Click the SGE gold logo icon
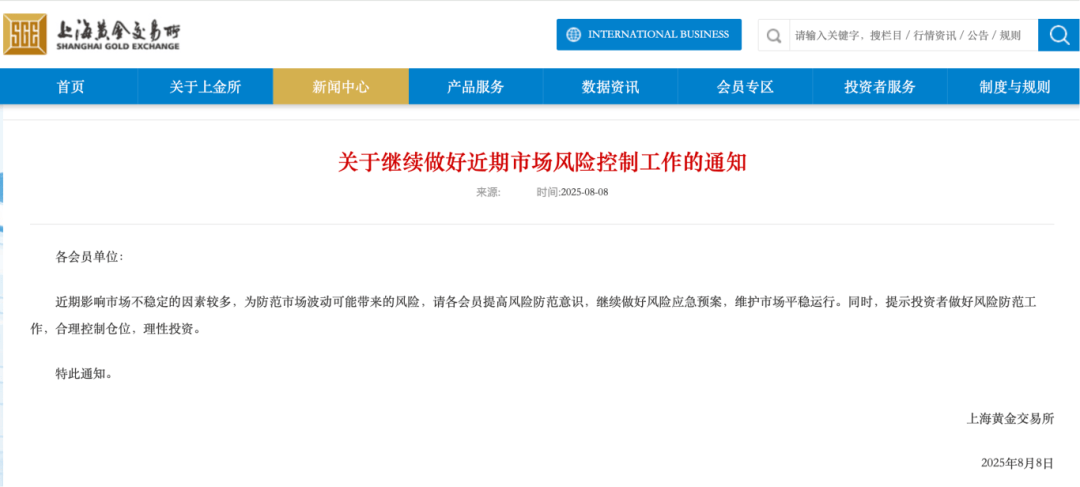Image resolution: width=1080 pixels, height=487 pixels. [x=25, y=34]
